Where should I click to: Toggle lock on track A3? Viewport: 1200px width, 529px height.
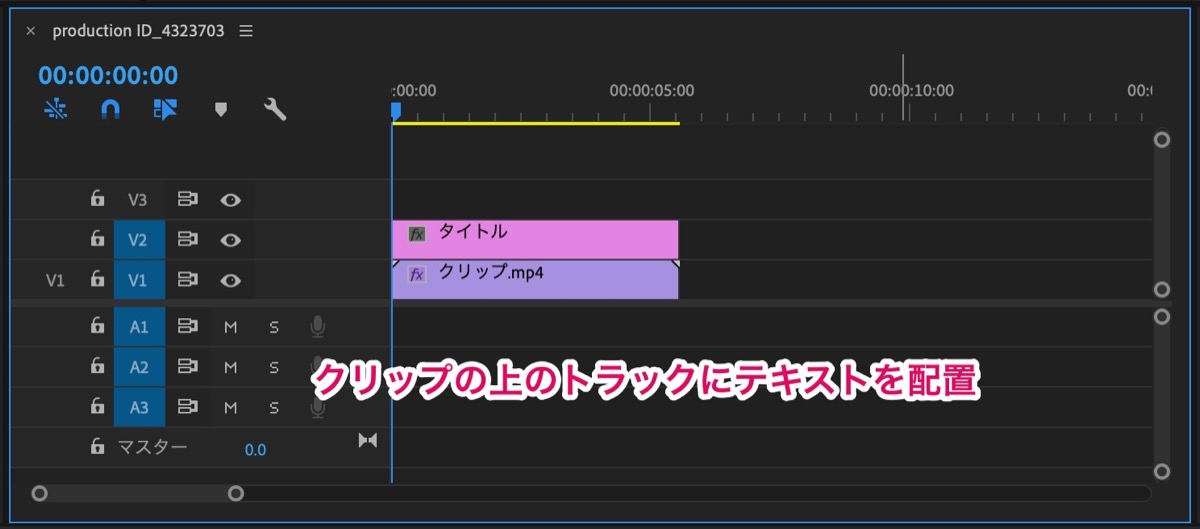point(97,407)
